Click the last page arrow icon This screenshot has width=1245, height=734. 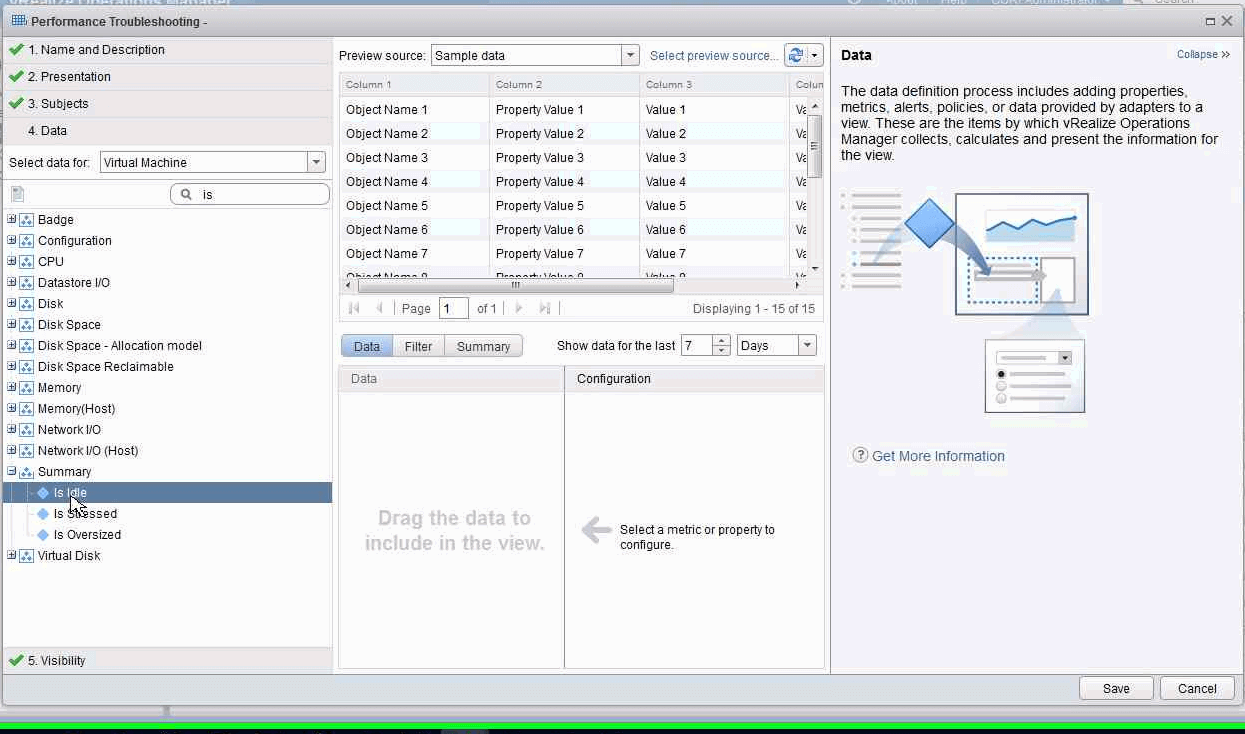click(x=545, y=309)
